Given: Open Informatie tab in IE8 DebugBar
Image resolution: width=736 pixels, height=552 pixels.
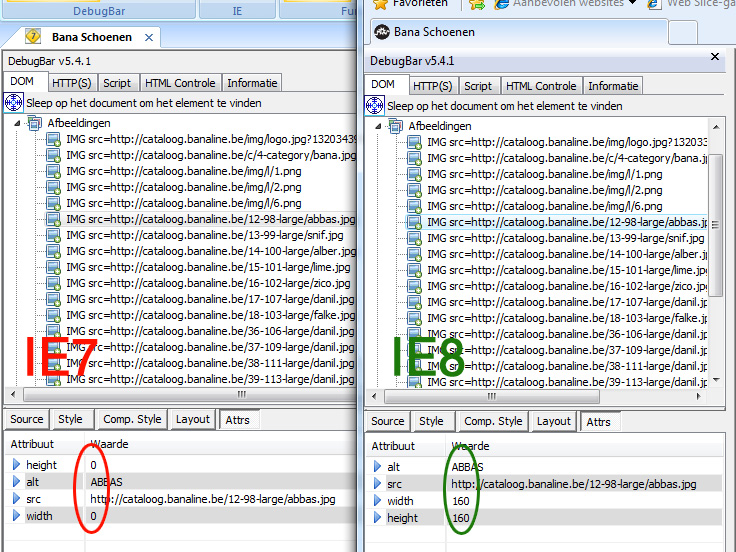Looking at the screenshot, I should (x=613, y=86).
